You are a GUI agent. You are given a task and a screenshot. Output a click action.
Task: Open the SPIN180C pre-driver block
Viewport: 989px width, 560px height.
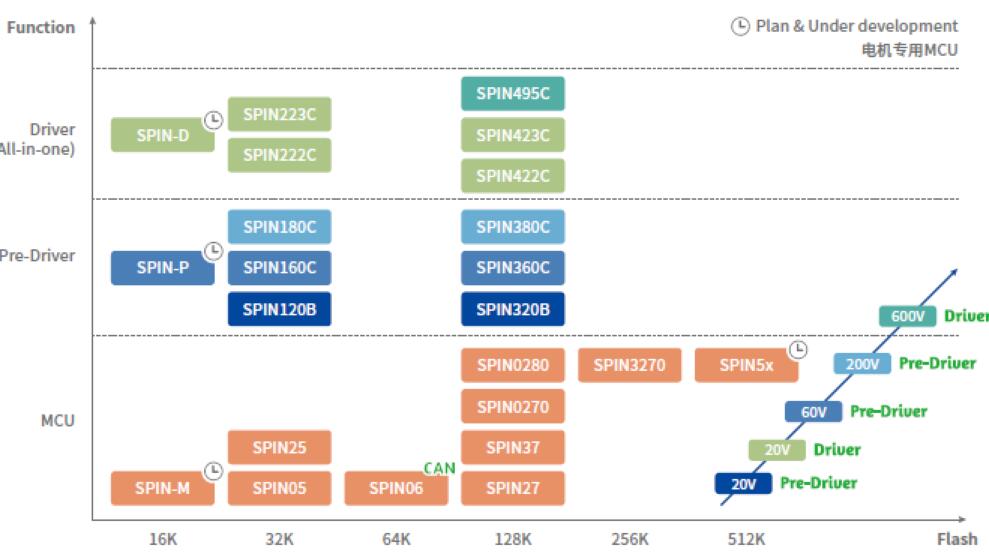click(x=279, y=227)
